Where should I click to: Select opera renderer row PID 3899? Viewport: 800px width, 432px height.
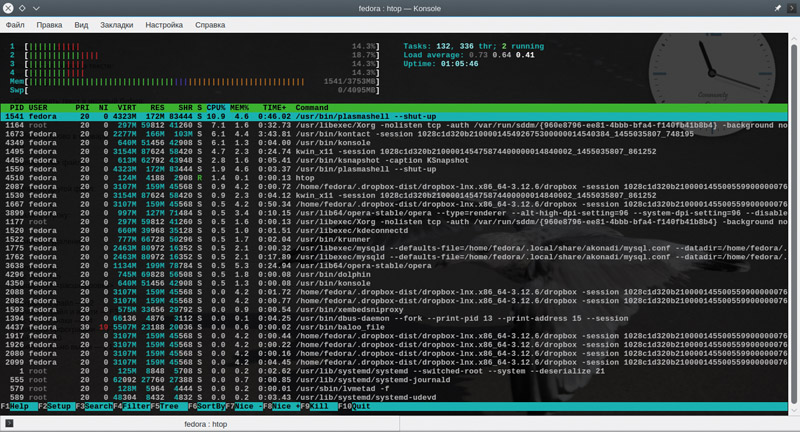click(x=394, y=213)
